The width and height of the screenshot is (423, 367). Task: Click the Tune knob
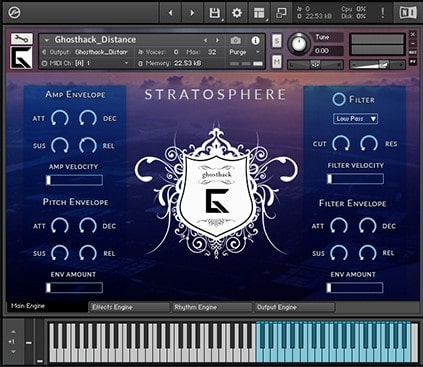click(x=299, y=44)
